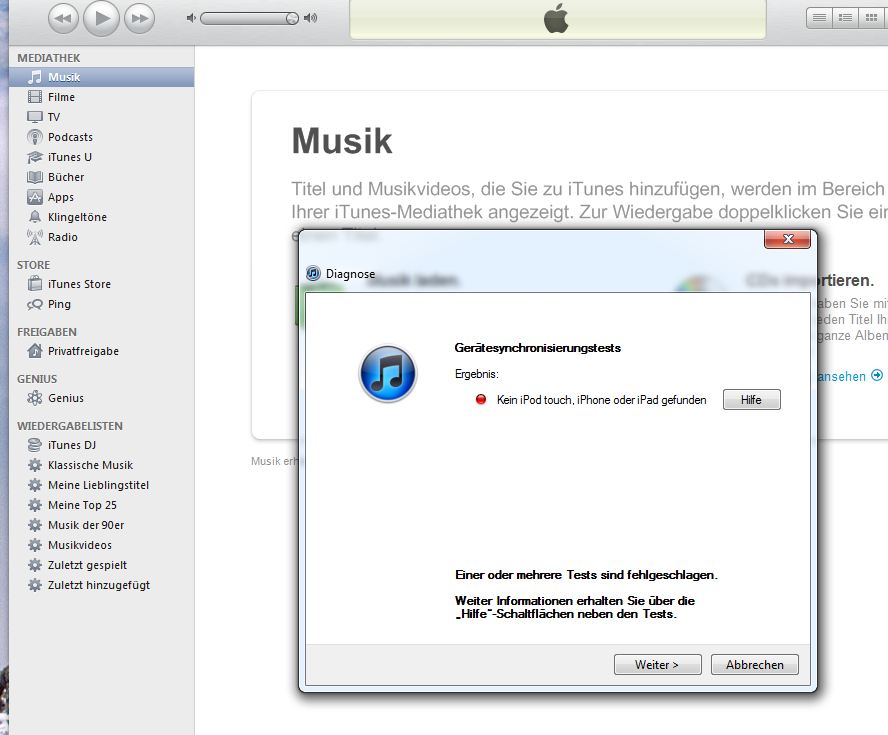Select Zuletzt hinzugefügt gear icon
Image resolution: width=888 pixels, height=735 pixels.
tap(35, 585)
